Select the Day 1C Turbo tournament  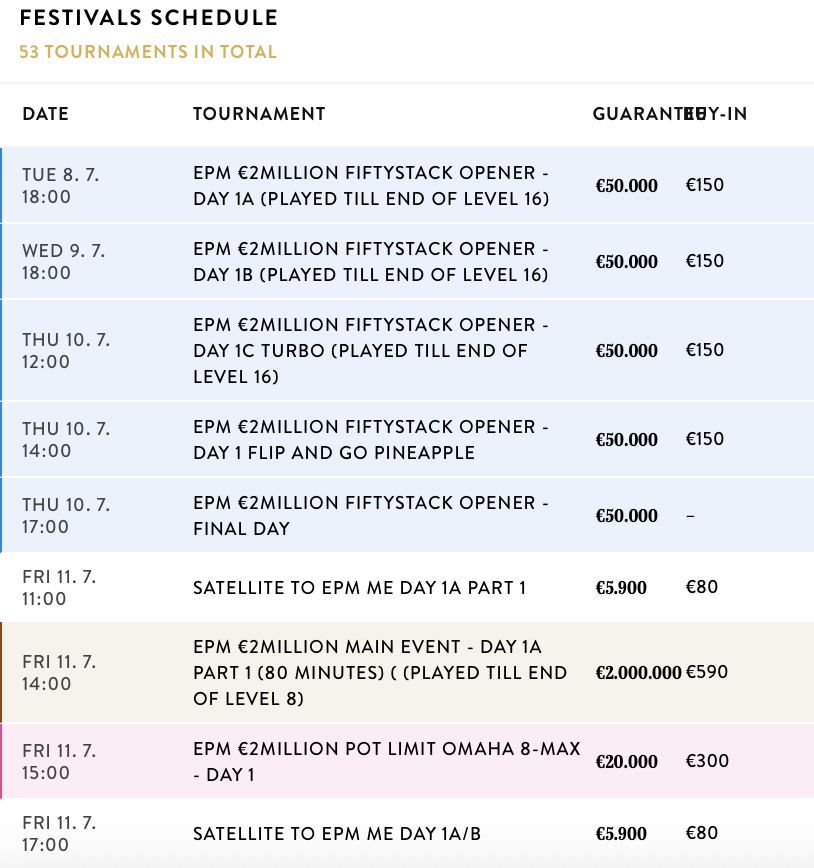[x=371, y=351]
